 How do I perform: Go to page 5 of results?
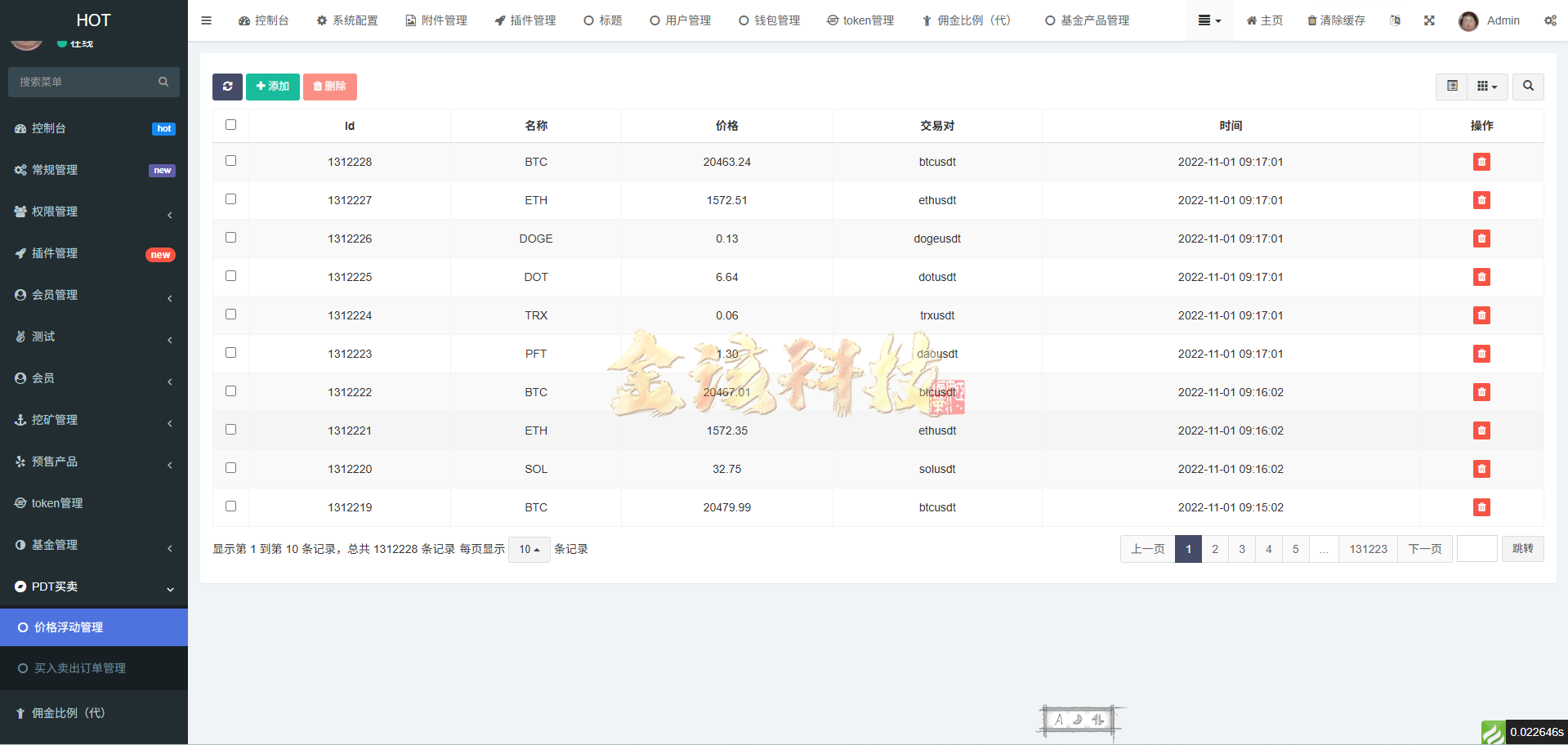[x=1295, y=549]
